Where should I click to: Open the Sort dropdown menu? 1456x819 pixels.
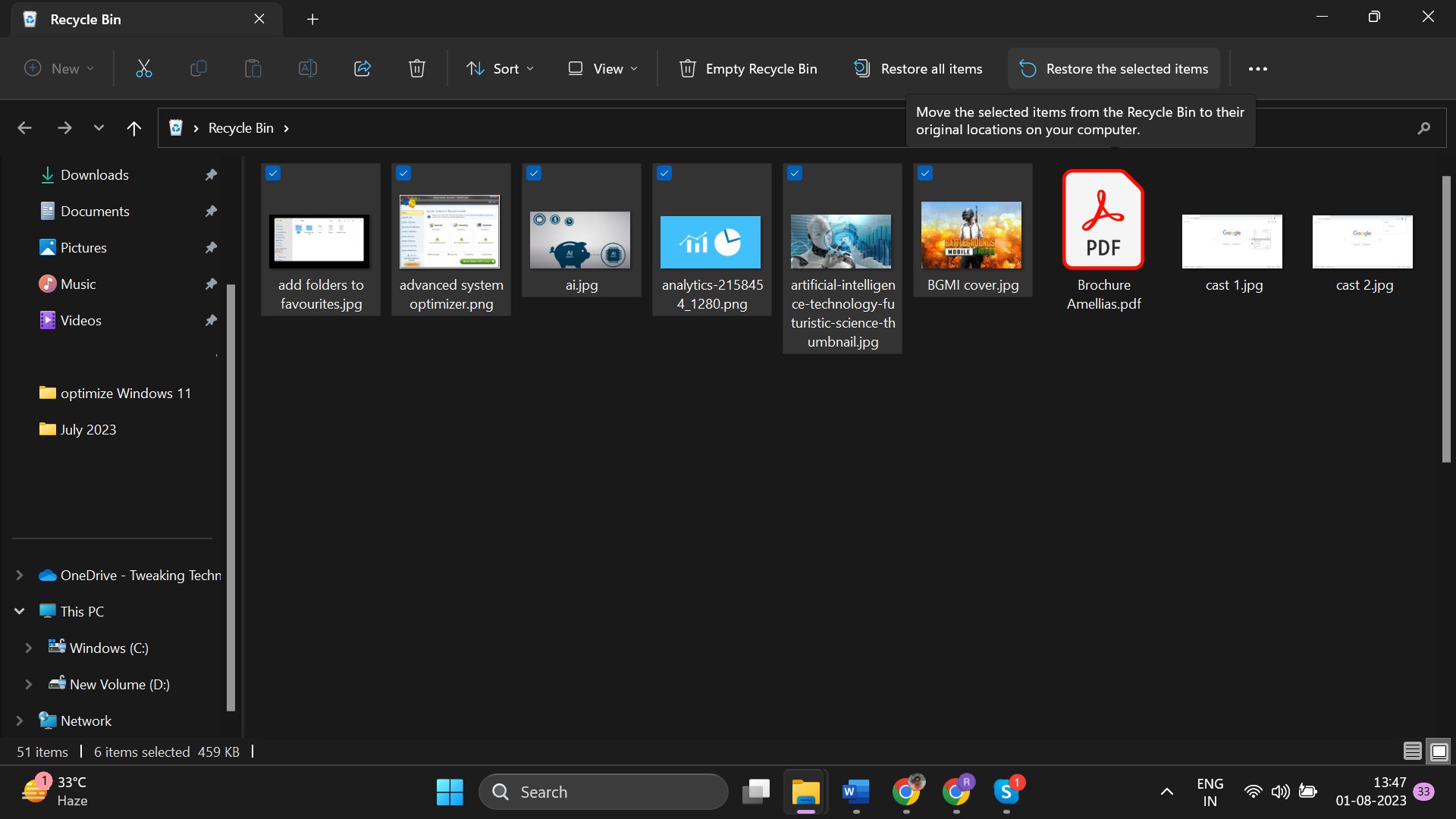pyautogui.click(x=500, y=69)
